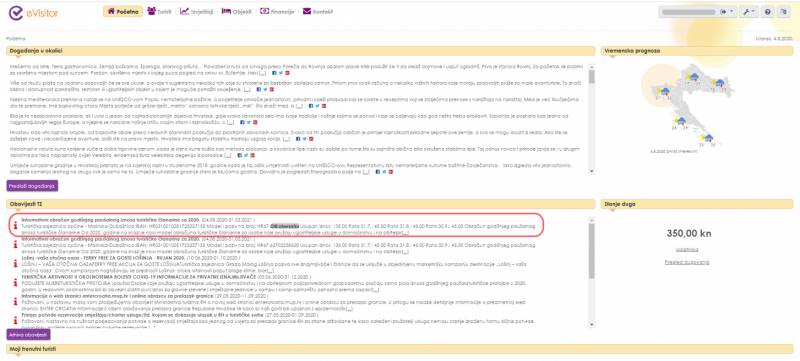
Task: Click info icon beside Primjer potvrde rezervacije notice
Action: [x=15, y=320]
